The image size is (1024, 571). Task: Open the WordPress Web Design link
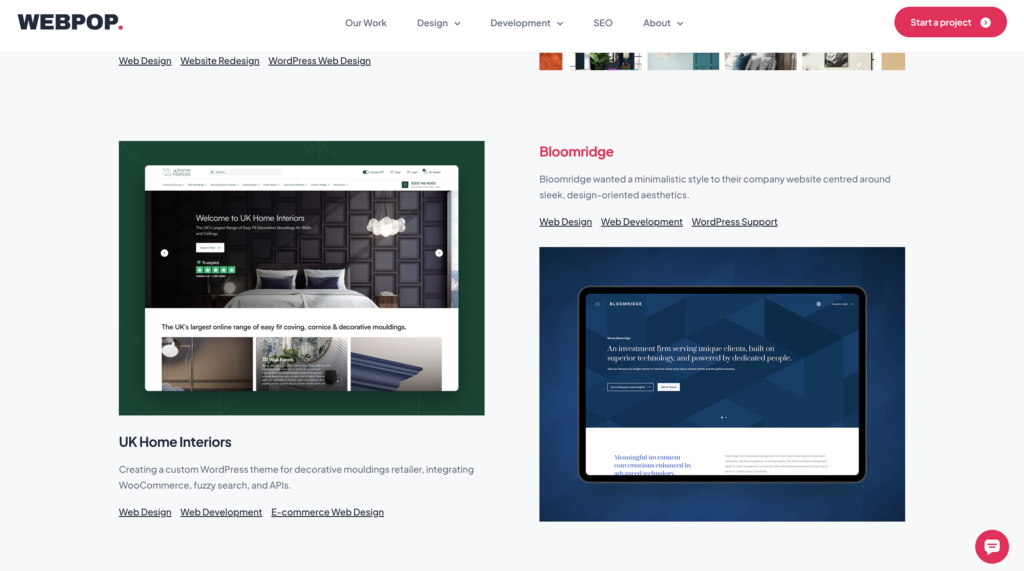click(x=319, y=61)
